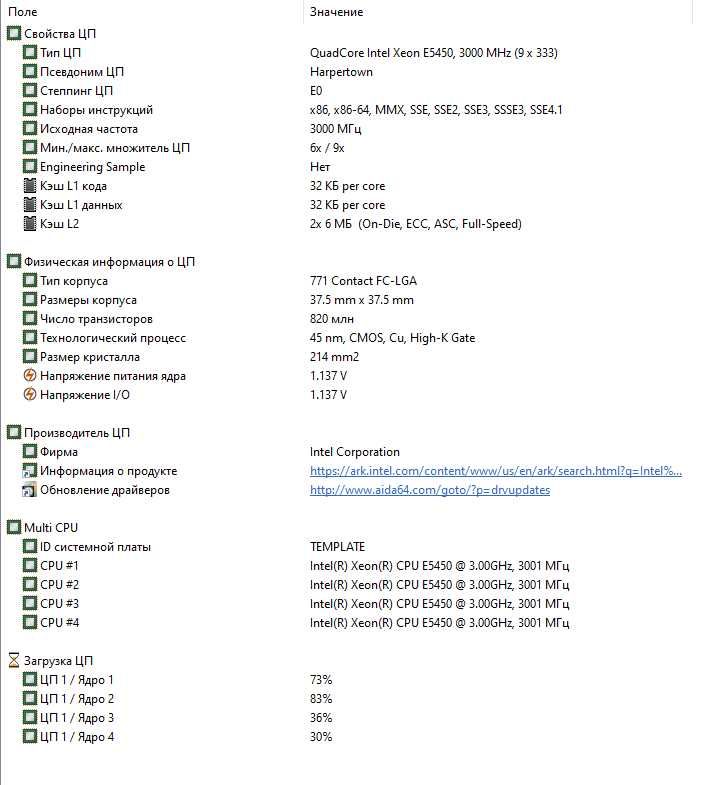The image size is (717, 785).
Task: Click the 37.5 mm x 37.5 mm value
Action: (362, 300)
